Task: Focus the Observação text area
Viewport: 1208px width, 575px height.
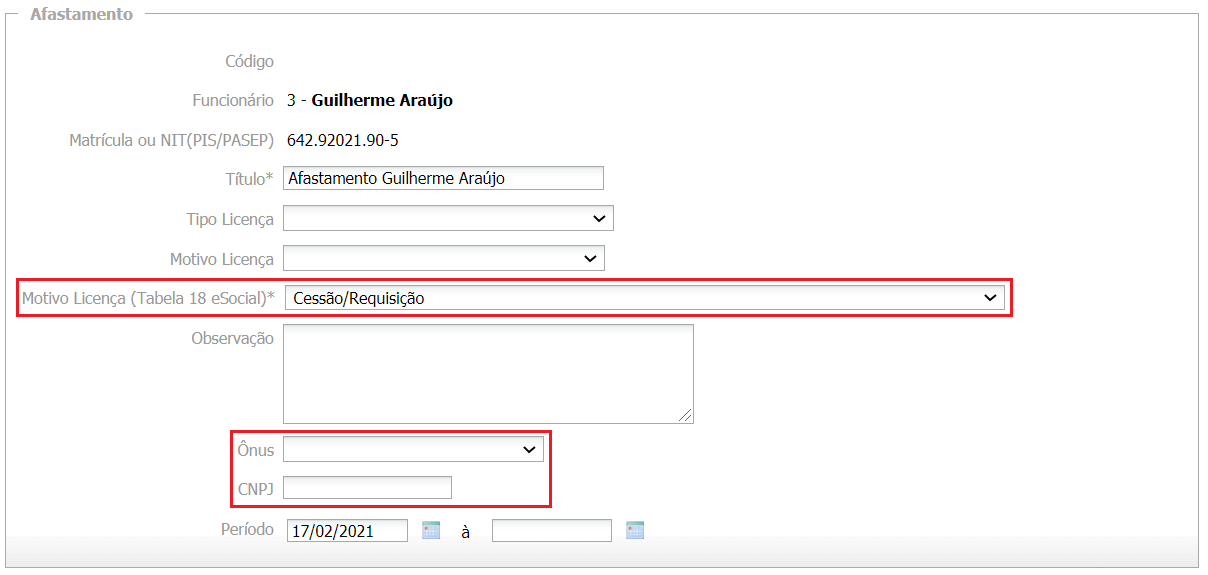Action: point(487,372)
